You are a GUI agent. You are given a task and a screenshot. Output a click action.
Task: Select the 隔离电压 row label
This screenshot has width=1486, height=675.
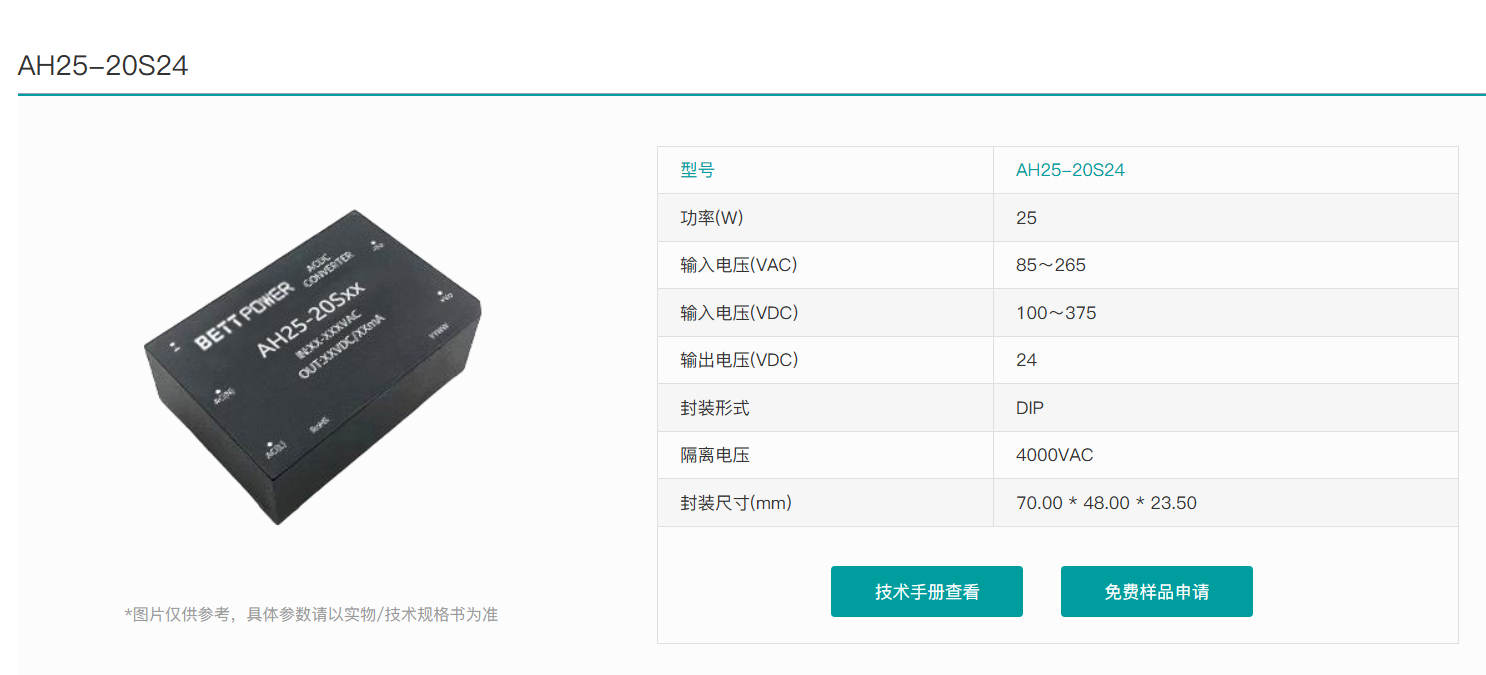[x=714, y=455]
